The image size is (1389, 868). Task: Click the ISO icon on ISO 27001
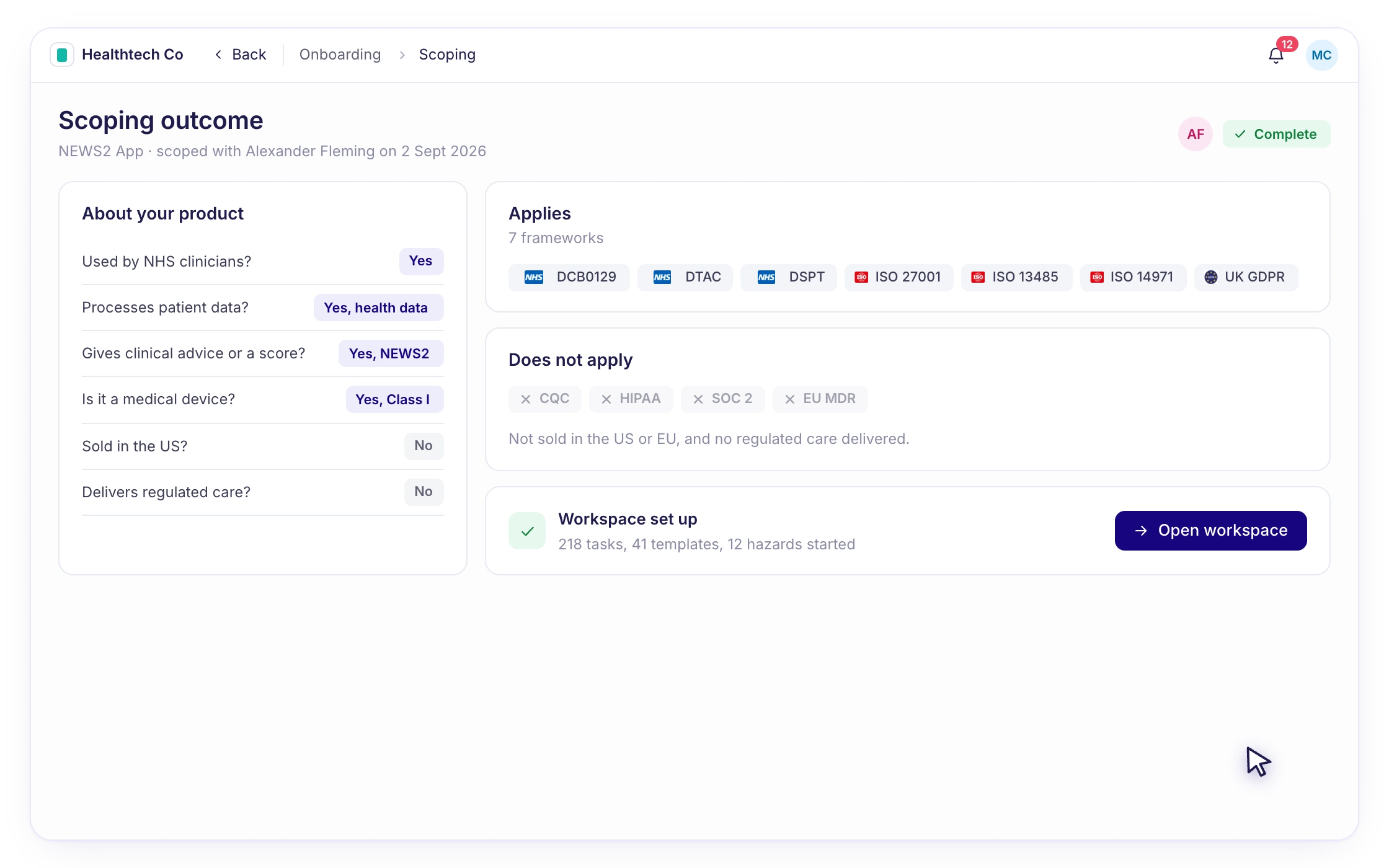click(x=861, y=277)
